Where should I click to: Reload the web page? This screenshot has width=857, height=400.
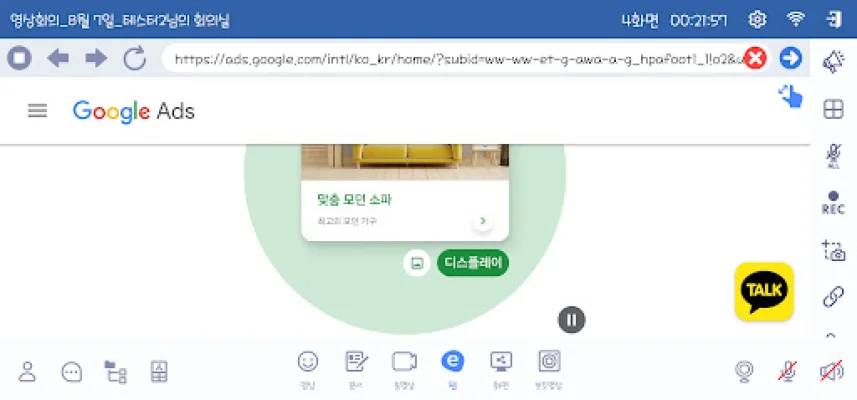134,58
